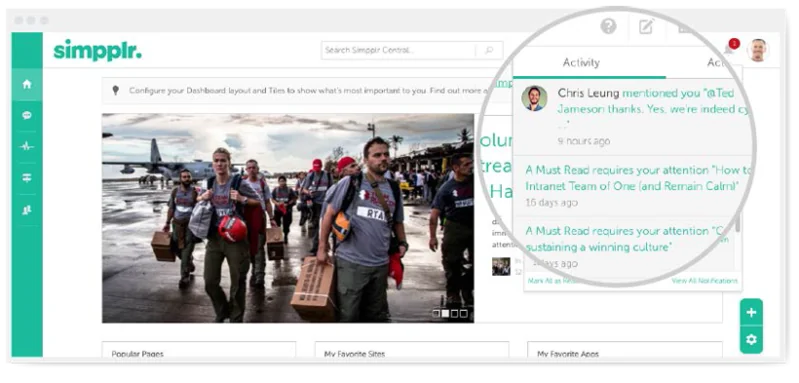
Task: Click the small author thumbnail beside the carousel
Action: tap(501, 266)
